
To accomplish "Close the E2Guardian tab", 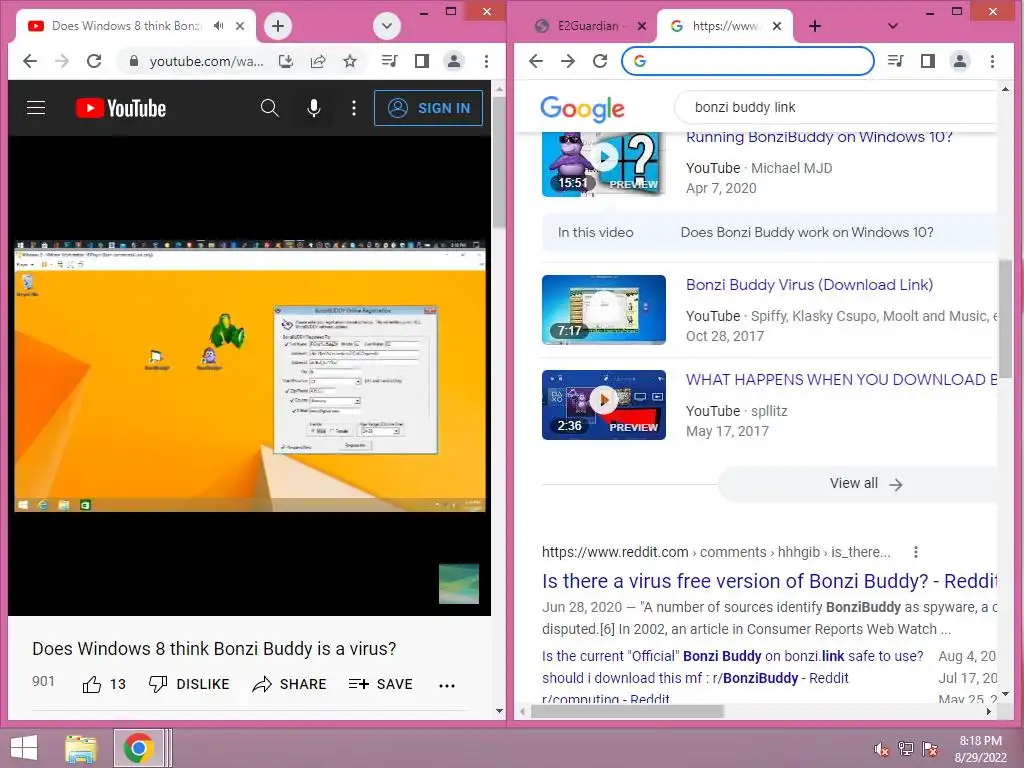I will (x=641, y=26).
